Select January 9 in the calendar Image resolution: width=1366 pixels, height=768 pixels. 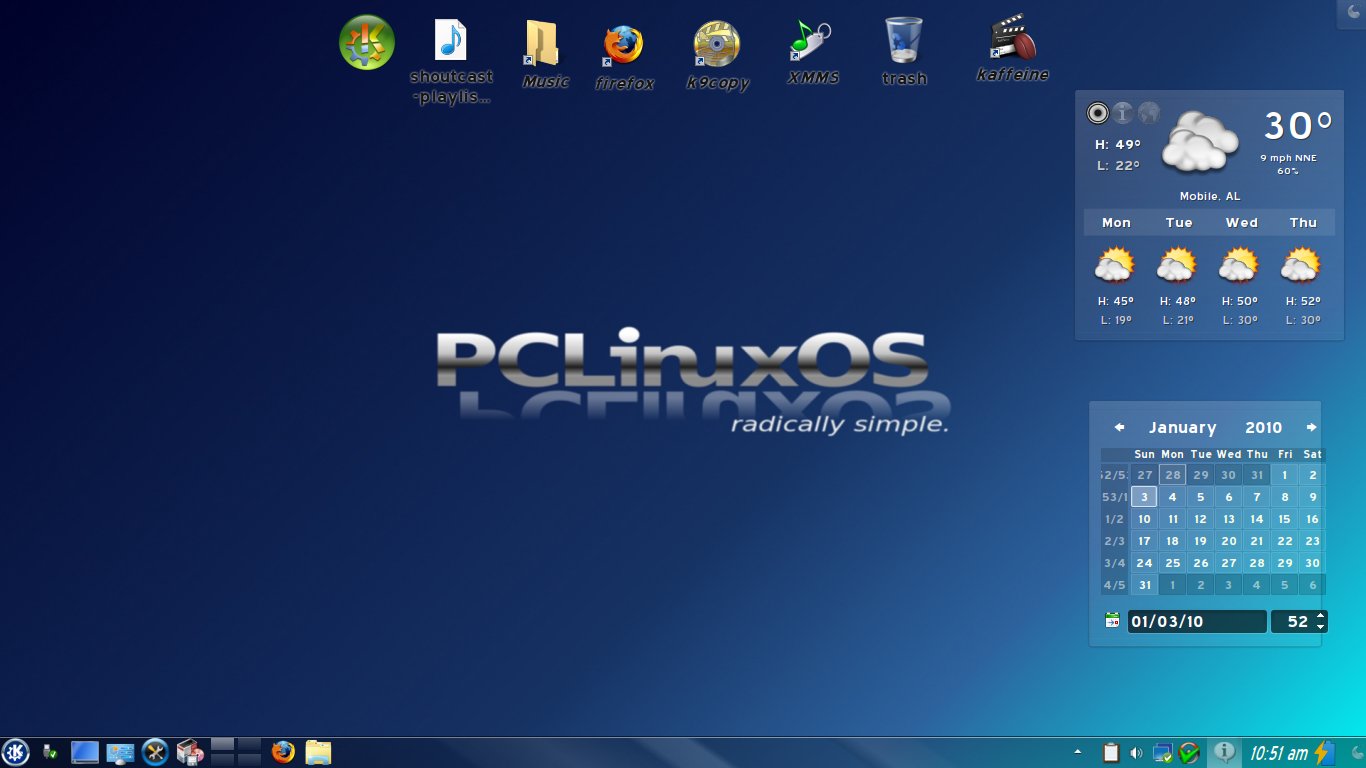click(x=1312, y=497)
